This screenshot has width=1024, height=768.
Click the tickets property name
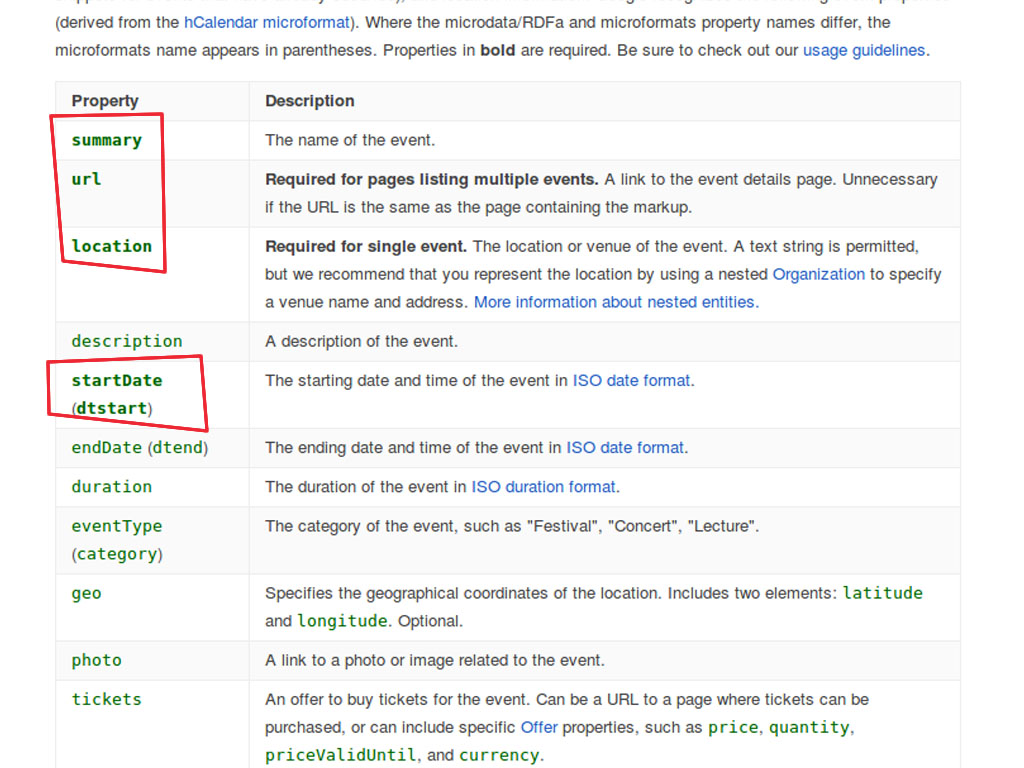pyautogui.click(x=106, y=699)
